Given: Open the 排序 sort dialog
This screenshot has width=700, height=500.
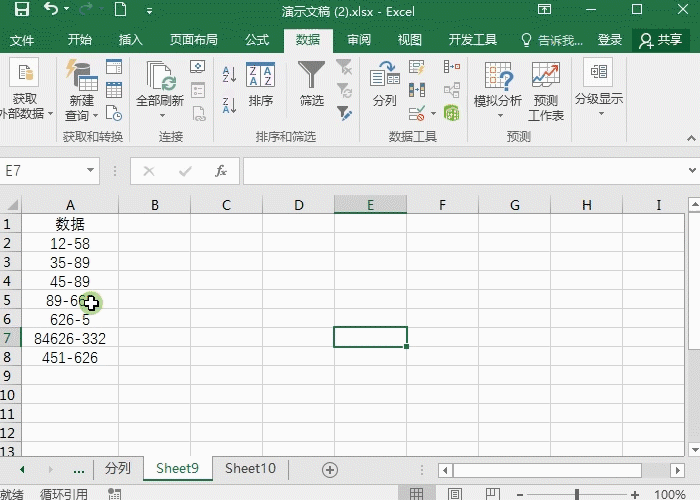Looking at the screenshot, I should coord(260,85).
